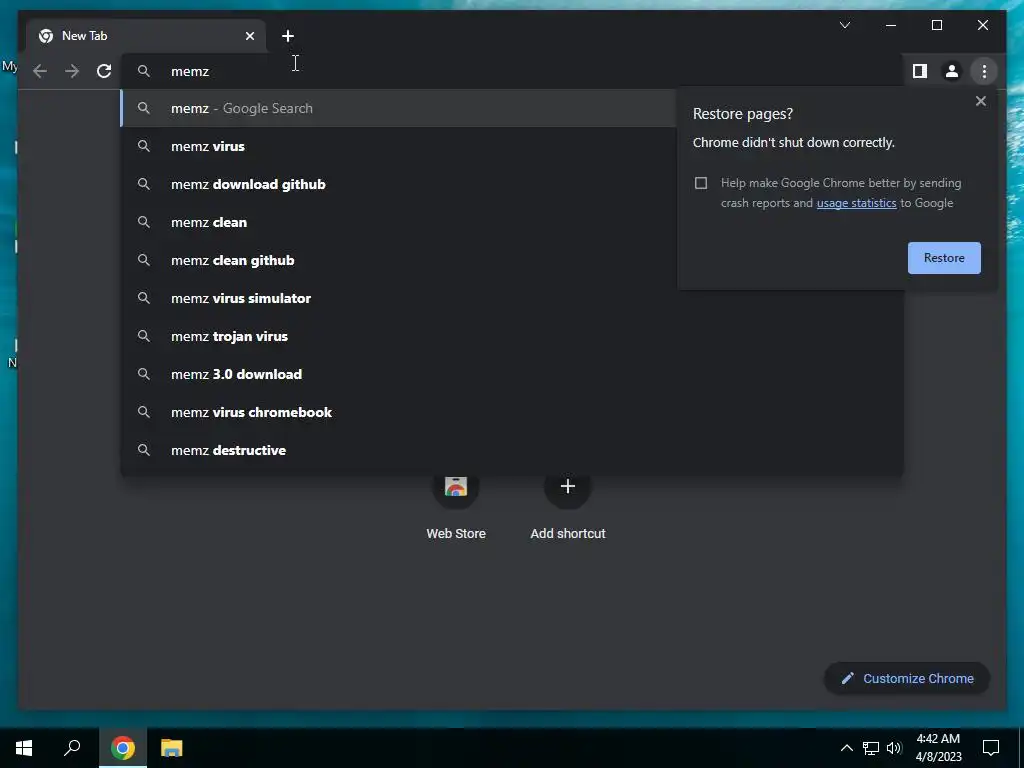
Task: Open volume control tray icon
Action: (894, 748)
